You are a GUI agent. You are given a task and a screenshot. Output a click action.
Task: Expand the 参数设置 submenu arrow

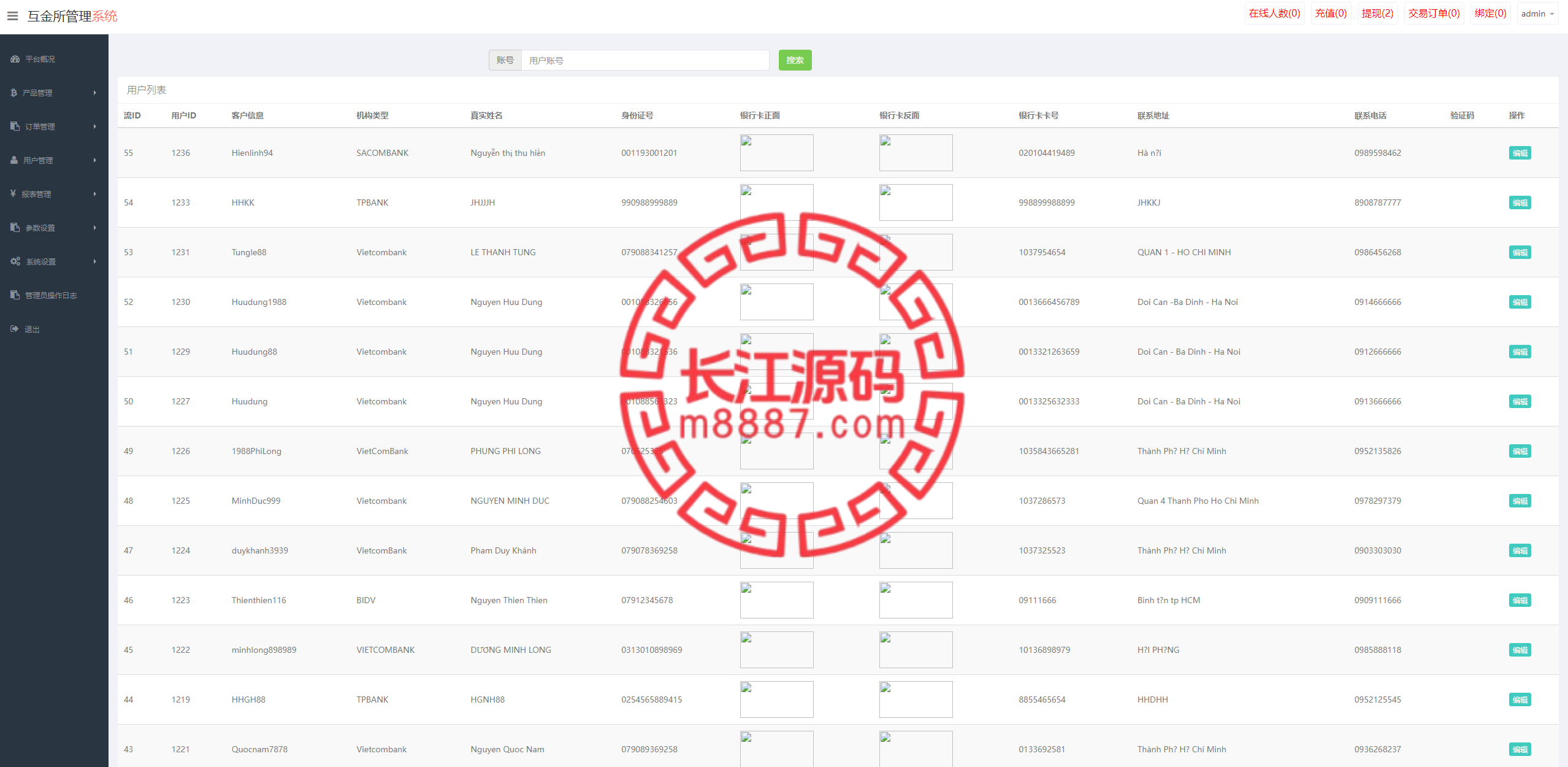[95, 228]
